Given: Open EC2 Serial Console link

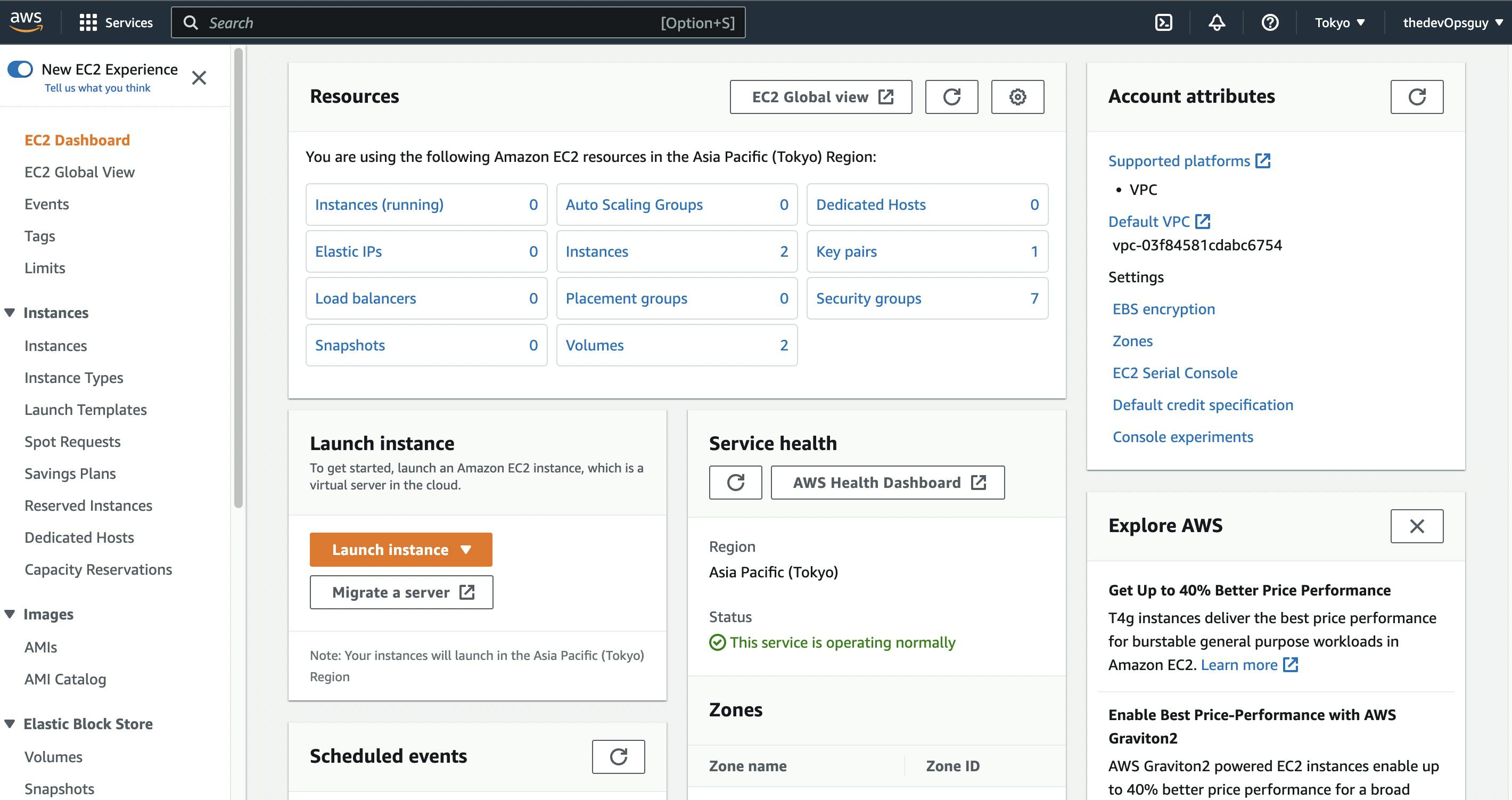Looking at the screenshot, I should click(1174, 373).
